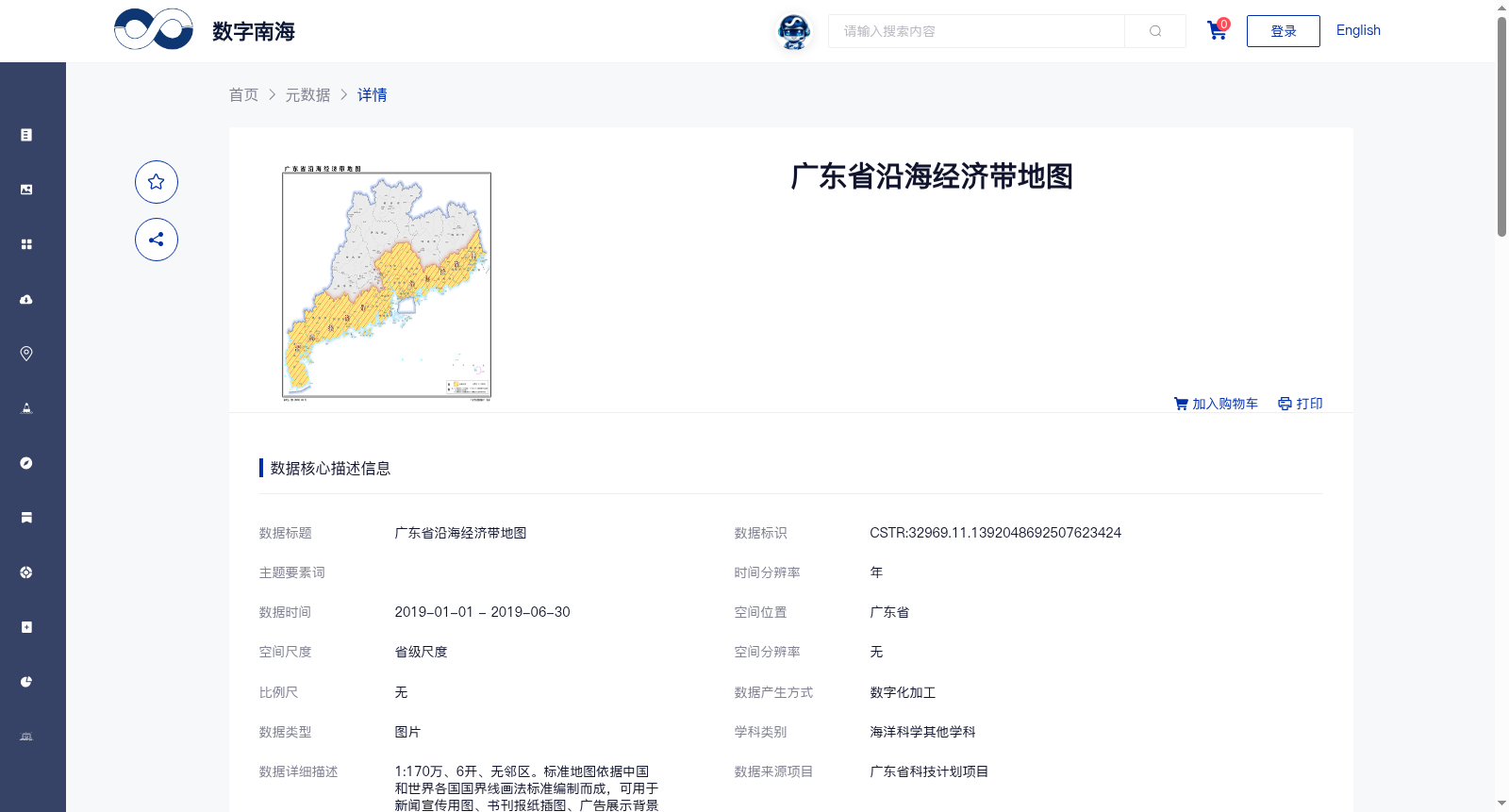The image size is (1509, 812).
Task: Open the laptop computer sidebar icon
Action: (x=26, y=737)
